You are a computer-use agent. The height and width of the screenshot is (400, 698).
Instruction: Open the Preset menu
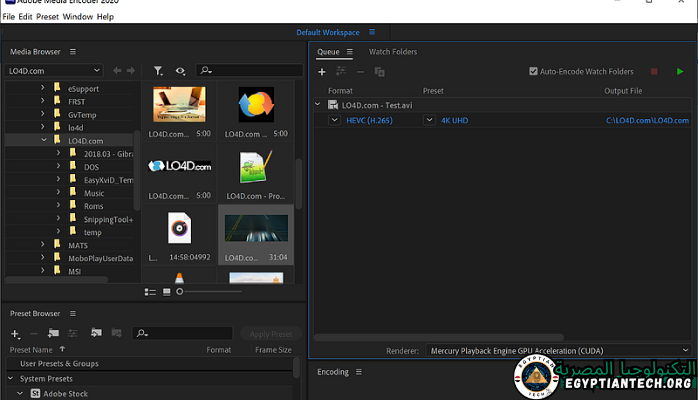[x=47, y=17]
